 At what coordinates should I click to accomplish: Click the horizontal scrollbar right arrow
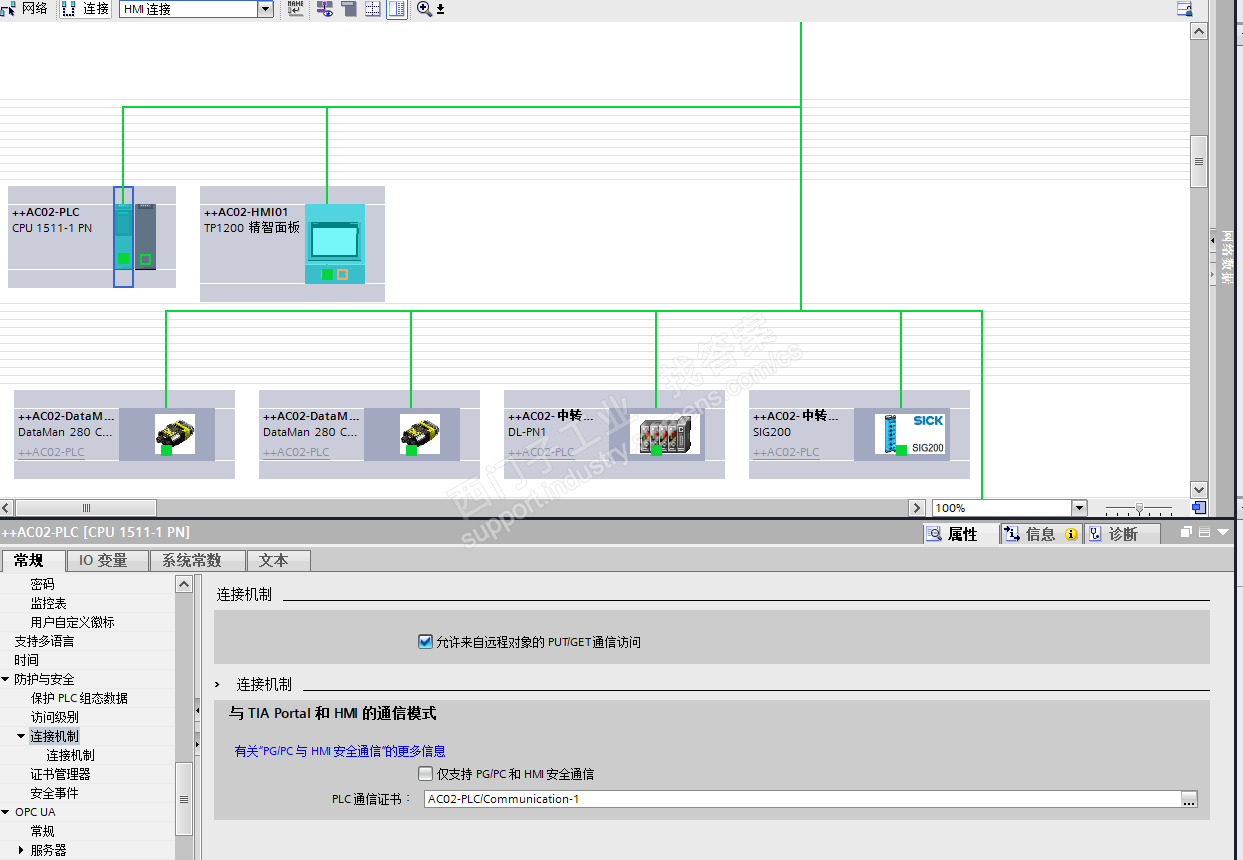click(916, 508)
